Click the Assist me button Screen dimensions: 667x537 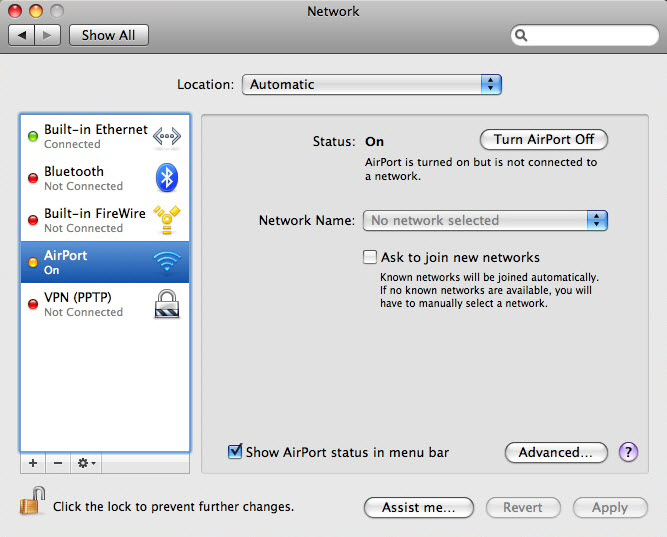418,508
